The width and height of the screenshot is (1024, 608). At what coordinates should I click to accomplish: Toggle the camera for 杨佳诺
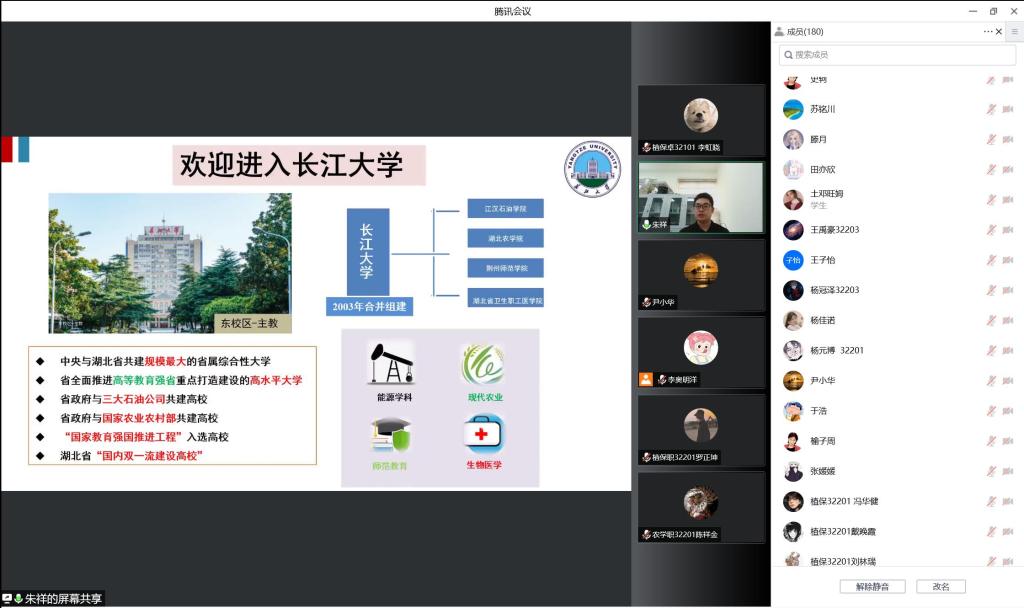[x=1007, y=320]
